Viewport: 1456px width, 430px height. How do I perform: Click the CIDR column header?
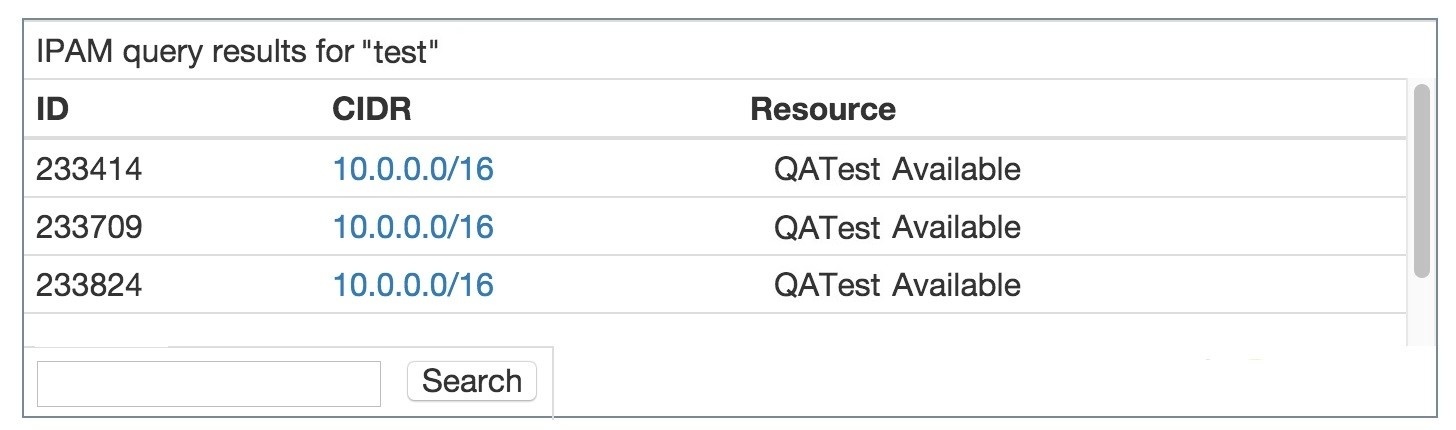(x=371, y=109)
